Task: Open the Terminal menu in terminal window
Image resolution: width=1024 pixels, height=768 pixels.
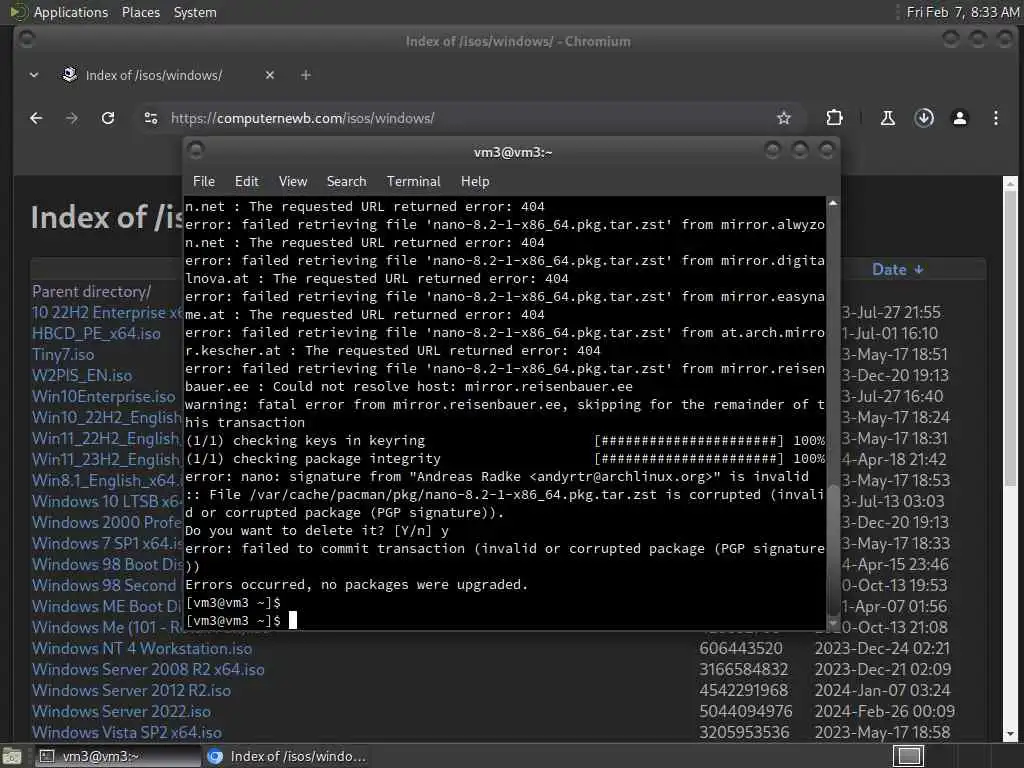Action: pyautogui.click(x=413, y=182)
